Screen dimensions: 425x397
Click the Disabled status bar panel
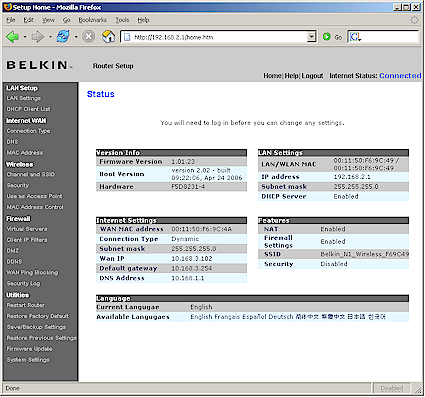point(392,389)
